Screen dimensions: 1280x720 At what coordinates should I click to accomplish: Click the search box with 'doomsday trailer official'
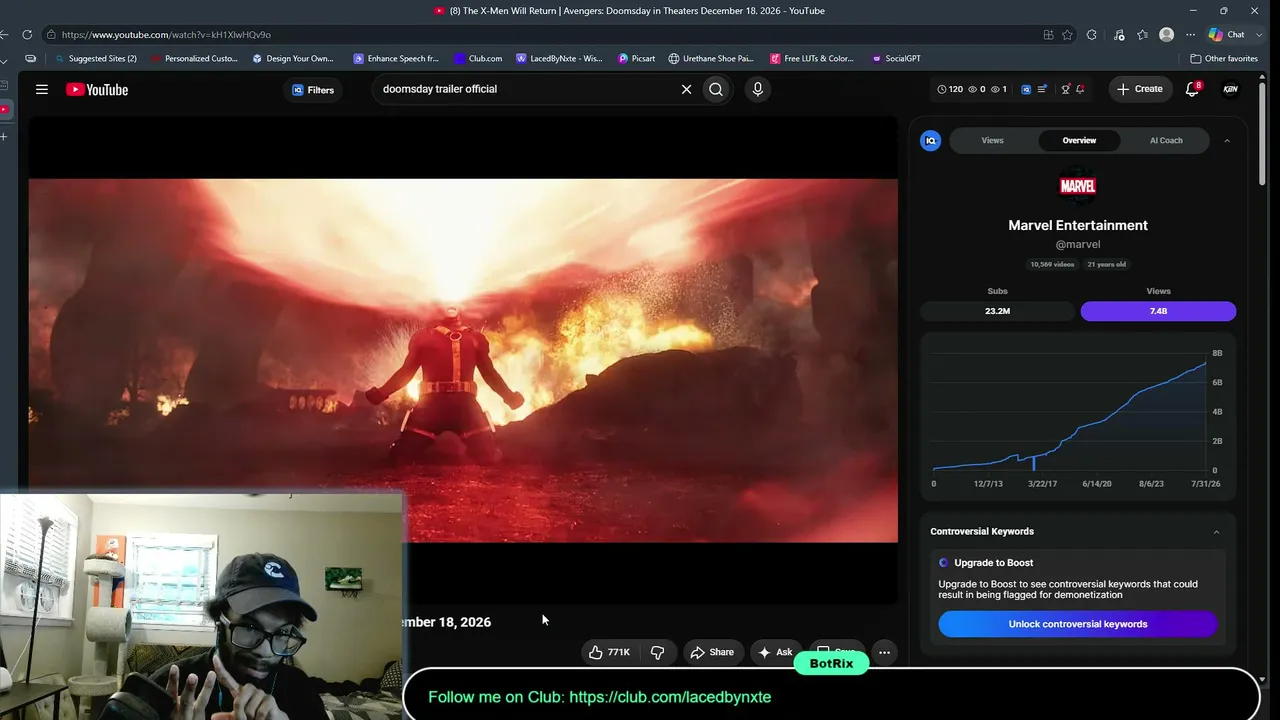pos(525,89)
